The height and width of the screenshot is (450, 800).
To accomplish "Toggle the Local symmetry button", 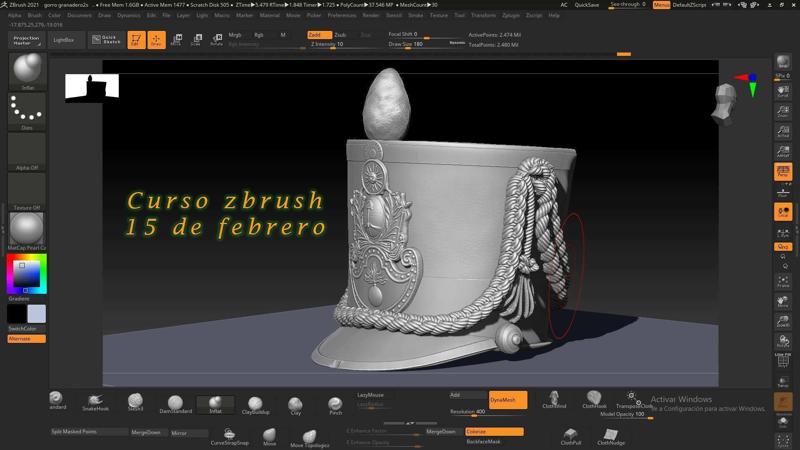I will (783, 212).
